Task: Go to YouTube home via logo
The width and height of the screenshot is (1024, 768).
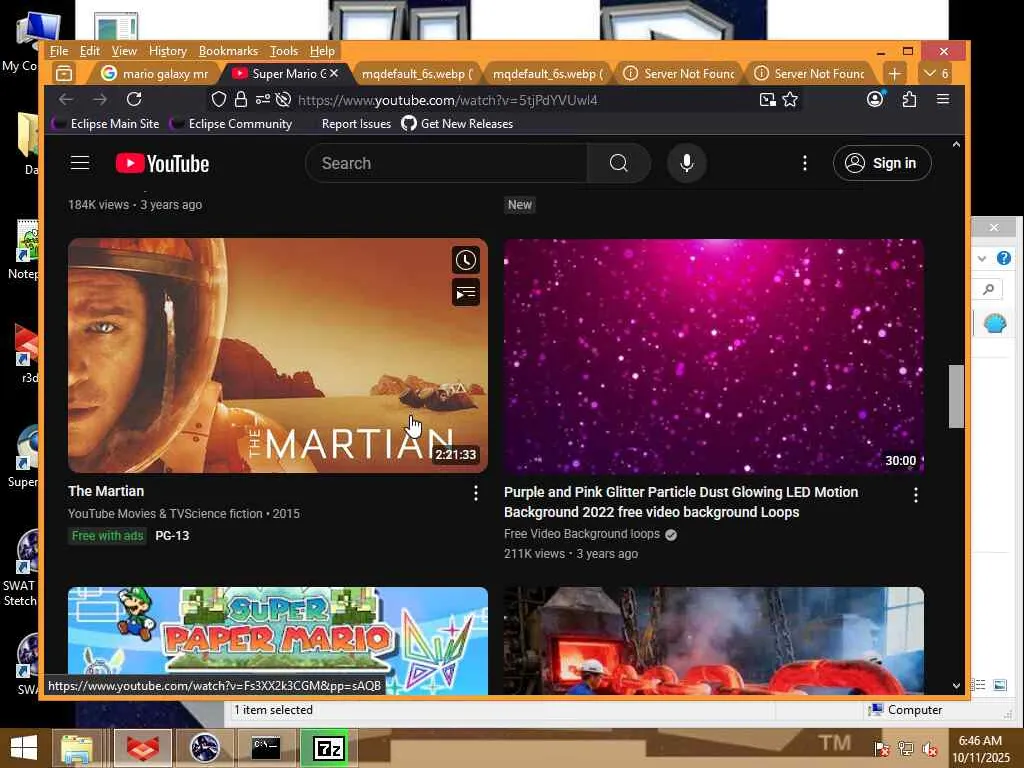Action: pyautogui.click(x=163, y=163)
